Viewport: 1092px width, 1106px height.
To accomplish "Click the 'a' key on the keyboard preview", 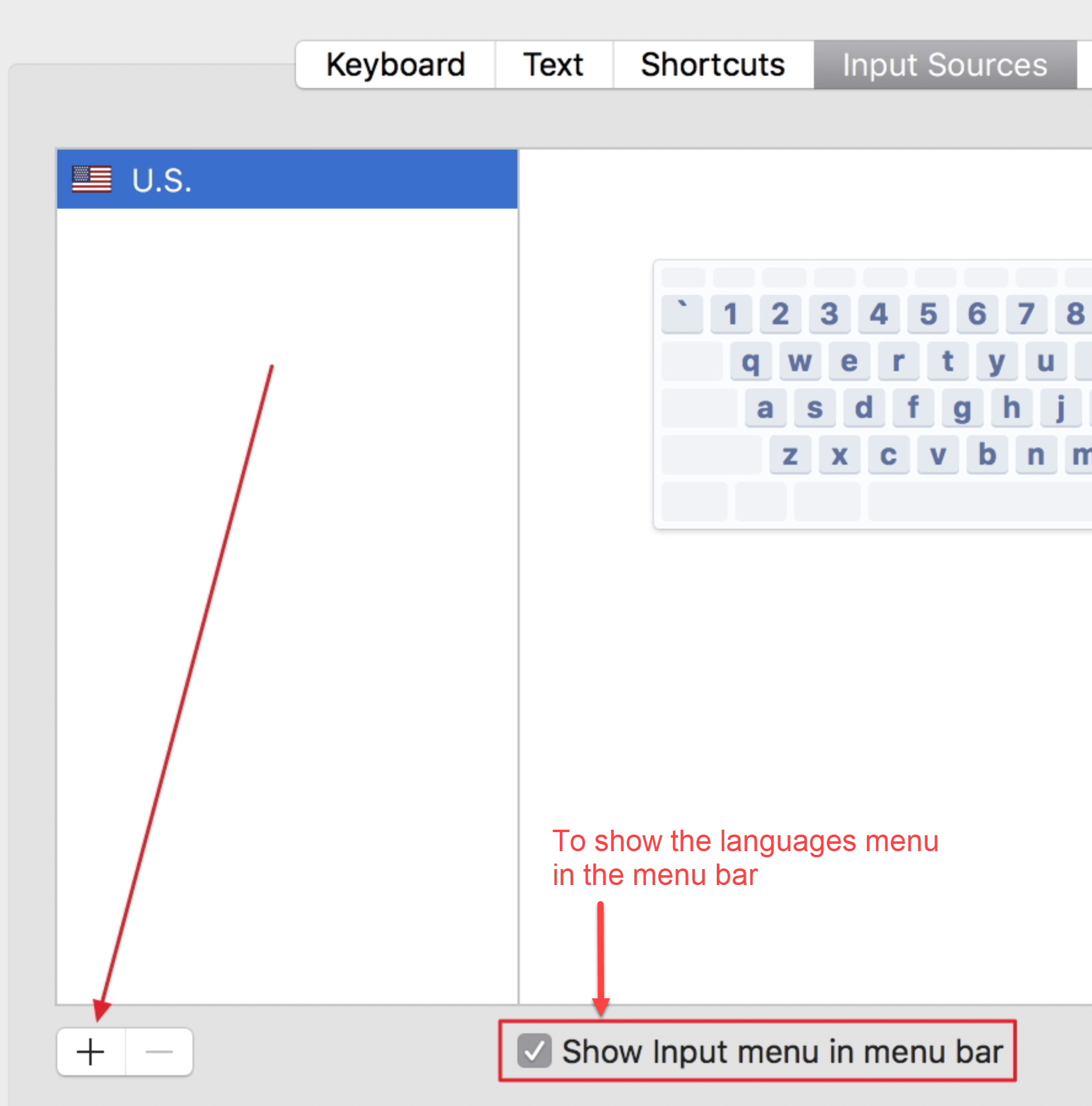I will tap(765, 408).
